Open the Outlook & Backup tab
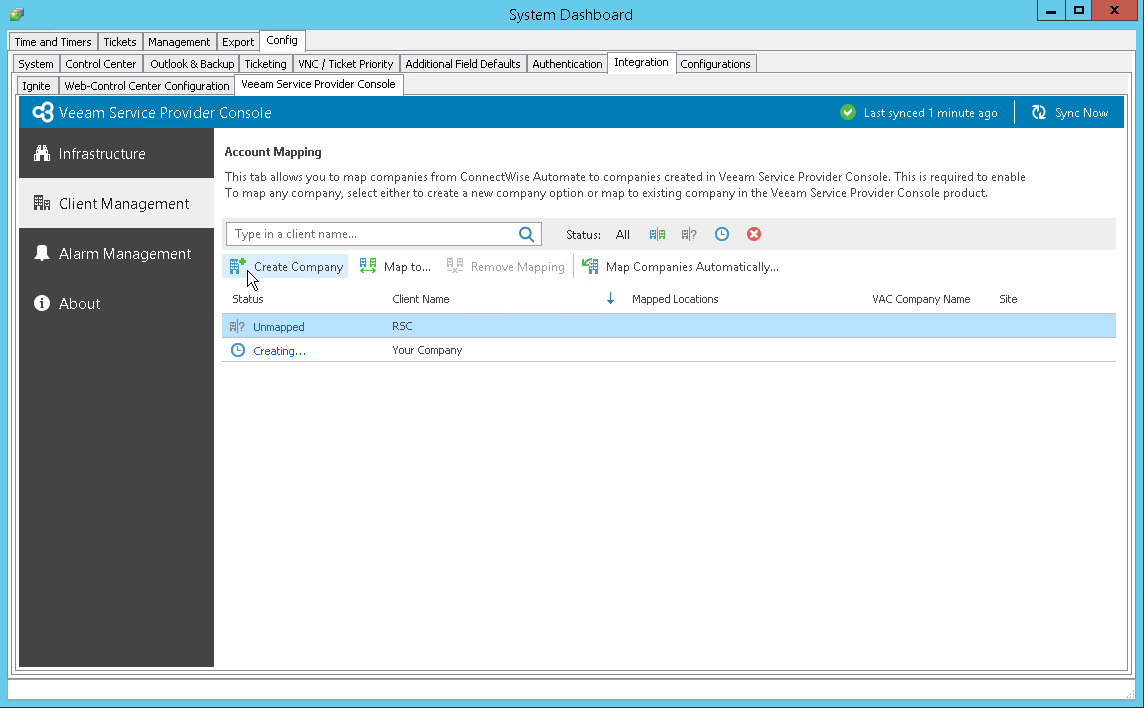 (192, 64)
